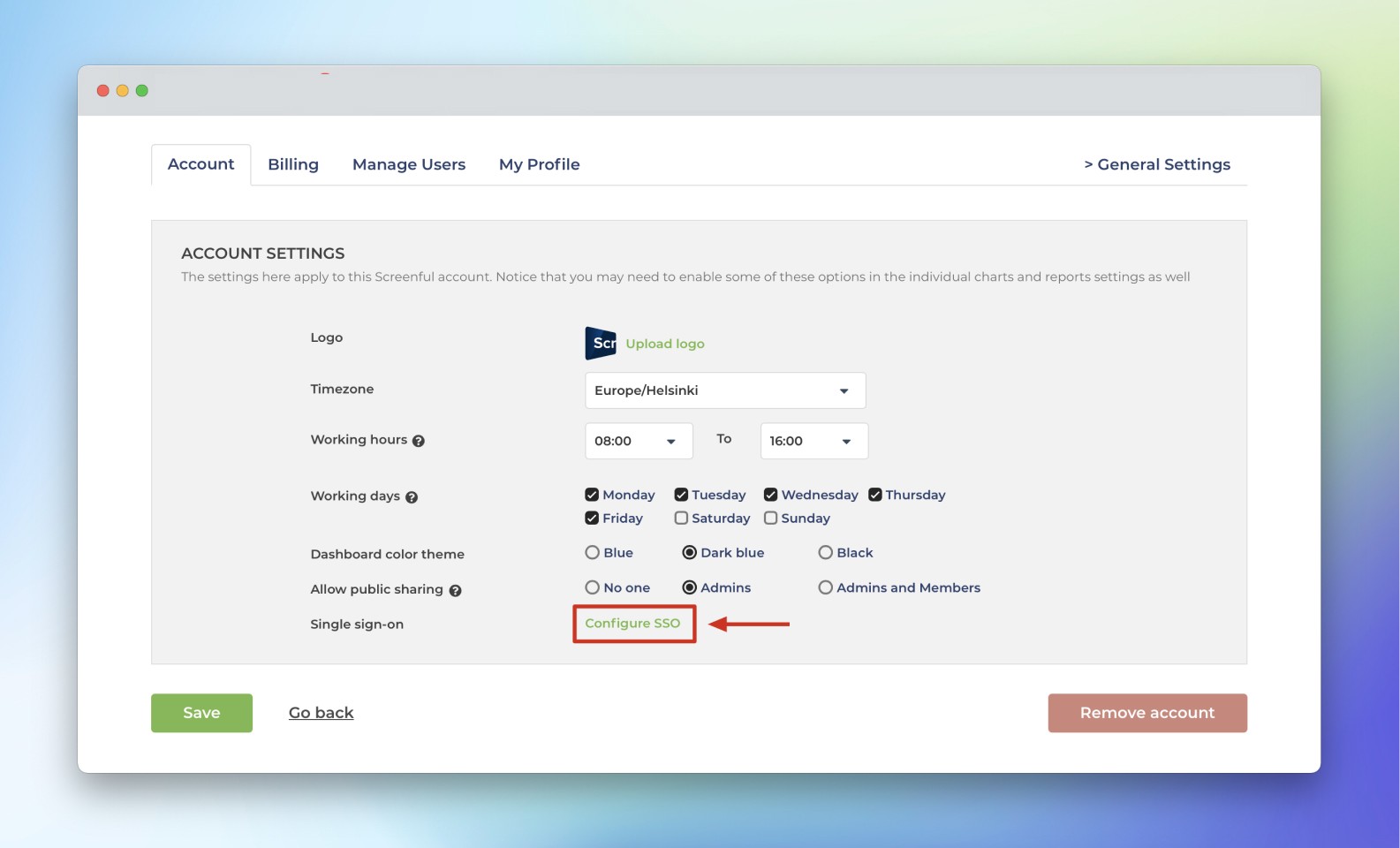Image resolution: width=1400 pixels, height=848 pixels.
Task: Switch to the Billing tab
Action: coord(293,164)
